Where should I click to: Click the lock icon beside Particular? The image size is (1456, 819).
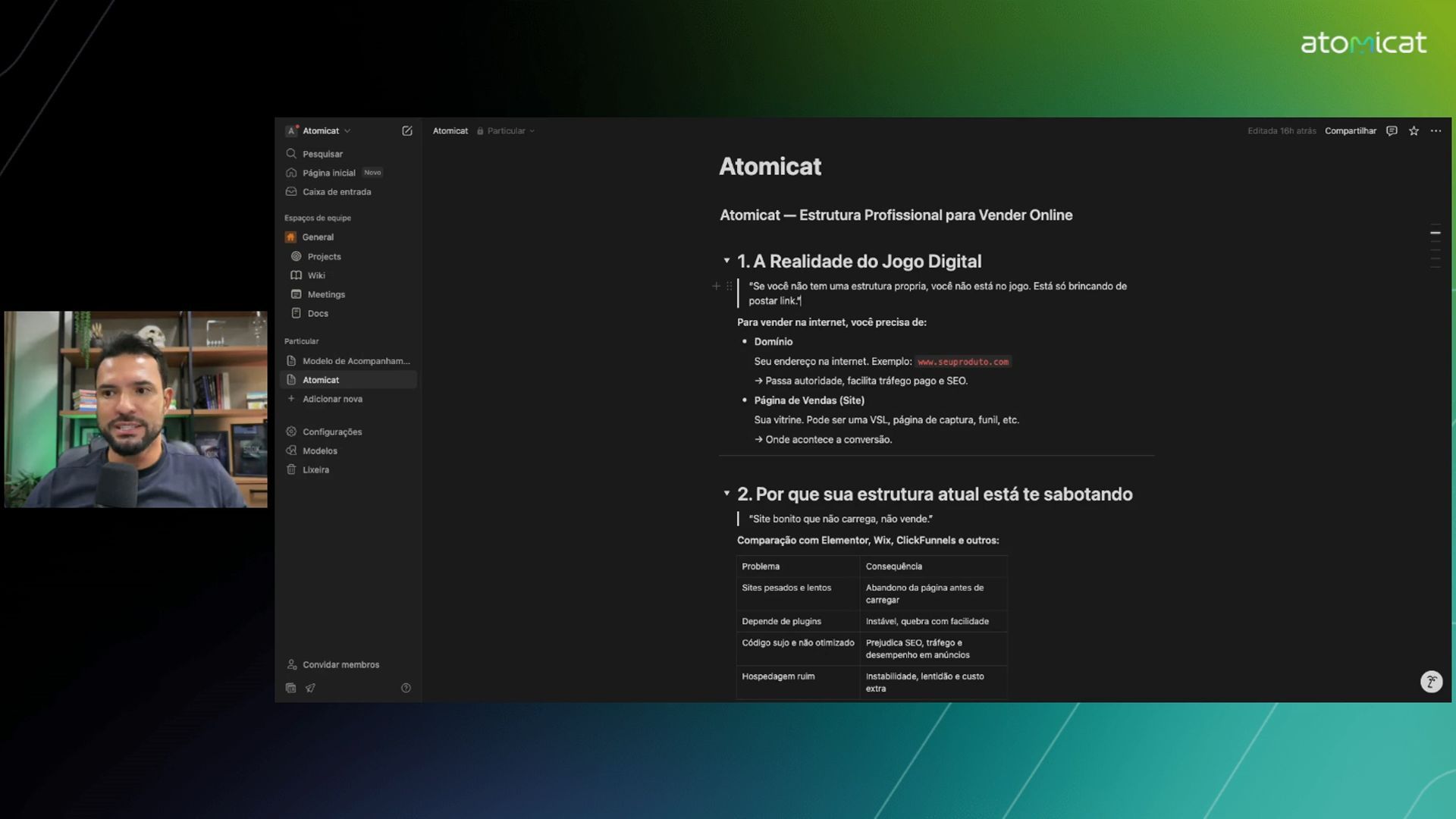[x=480, y=130]
